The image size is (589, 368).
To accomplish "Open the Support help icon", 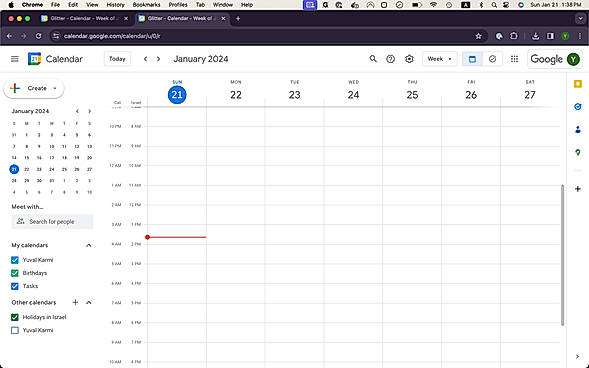I will tap(391, 59).
